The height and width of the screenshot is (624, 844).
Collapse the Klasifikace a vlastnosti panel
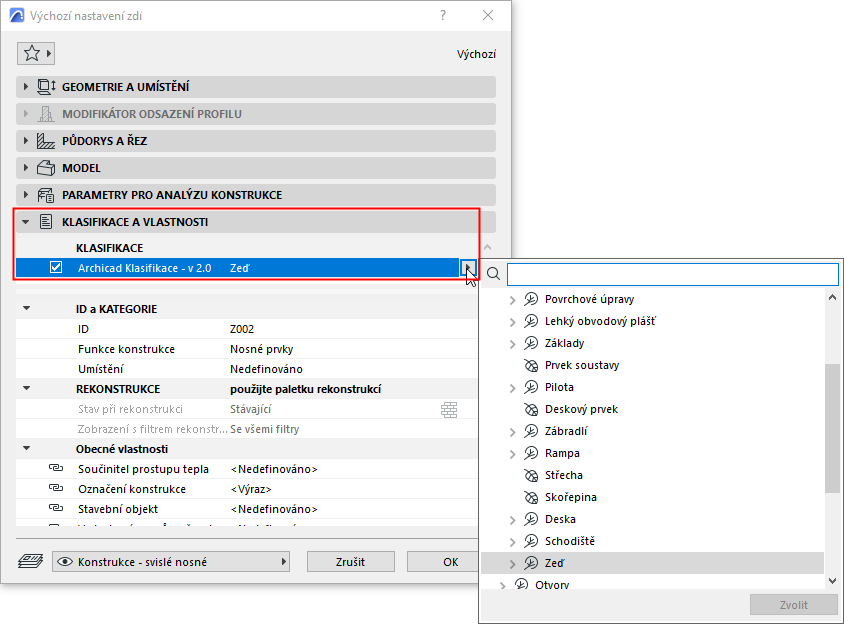point(25,222)
